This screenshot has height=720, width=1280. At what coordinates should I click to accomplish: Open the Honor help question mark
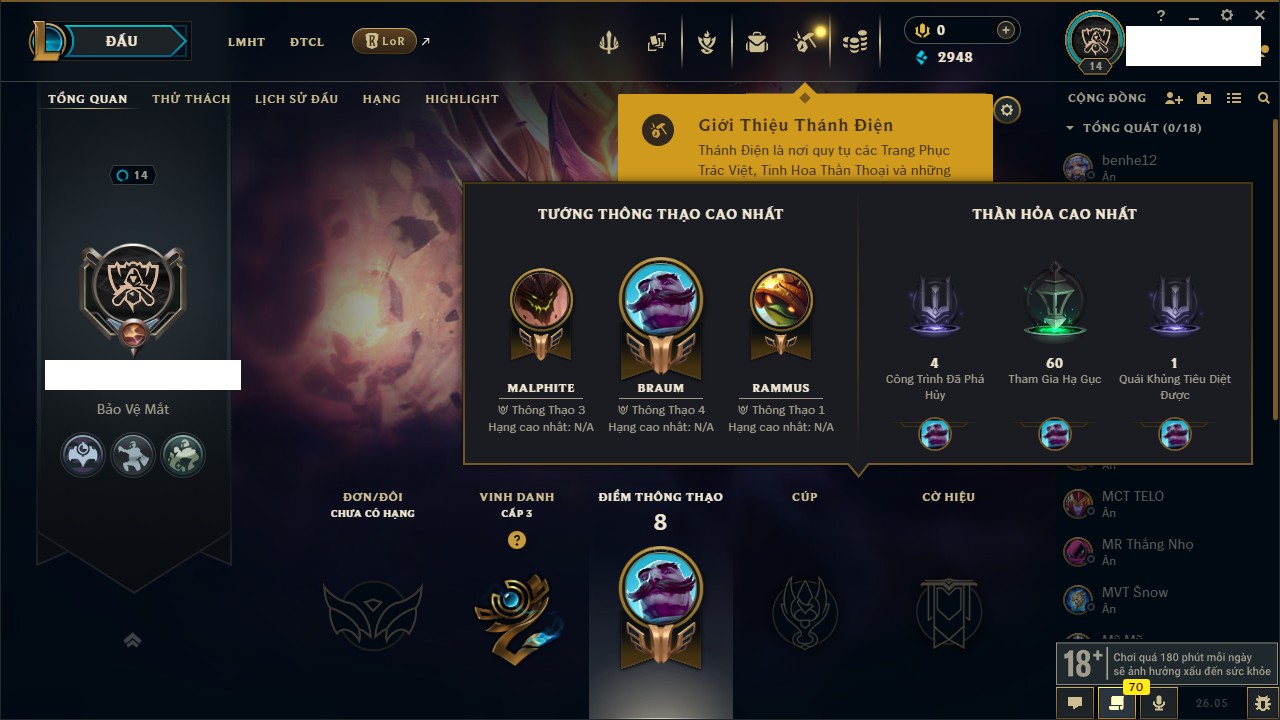click(x=516, y=540)
